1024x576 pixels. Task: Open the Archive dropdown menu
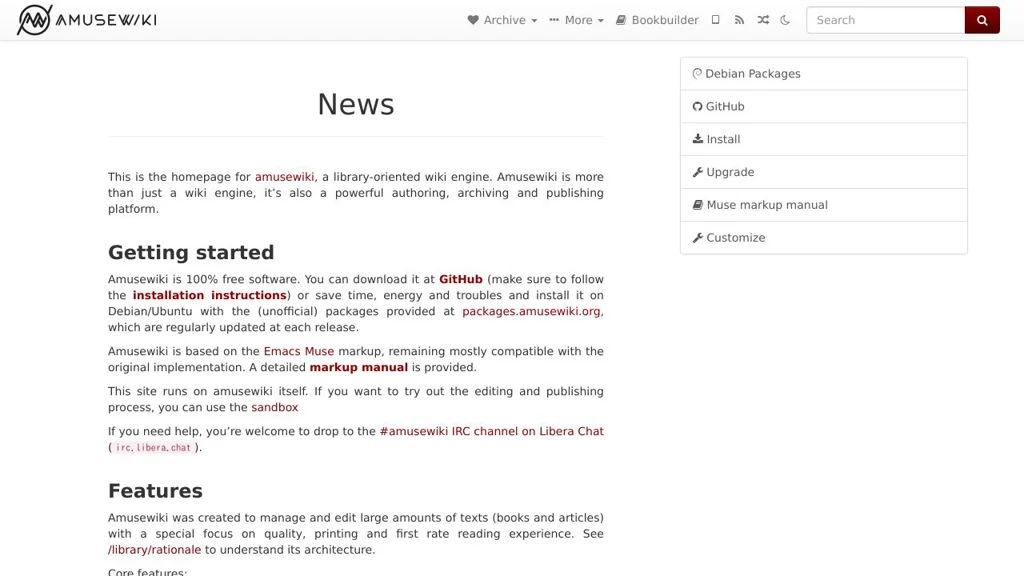(502, 20)
